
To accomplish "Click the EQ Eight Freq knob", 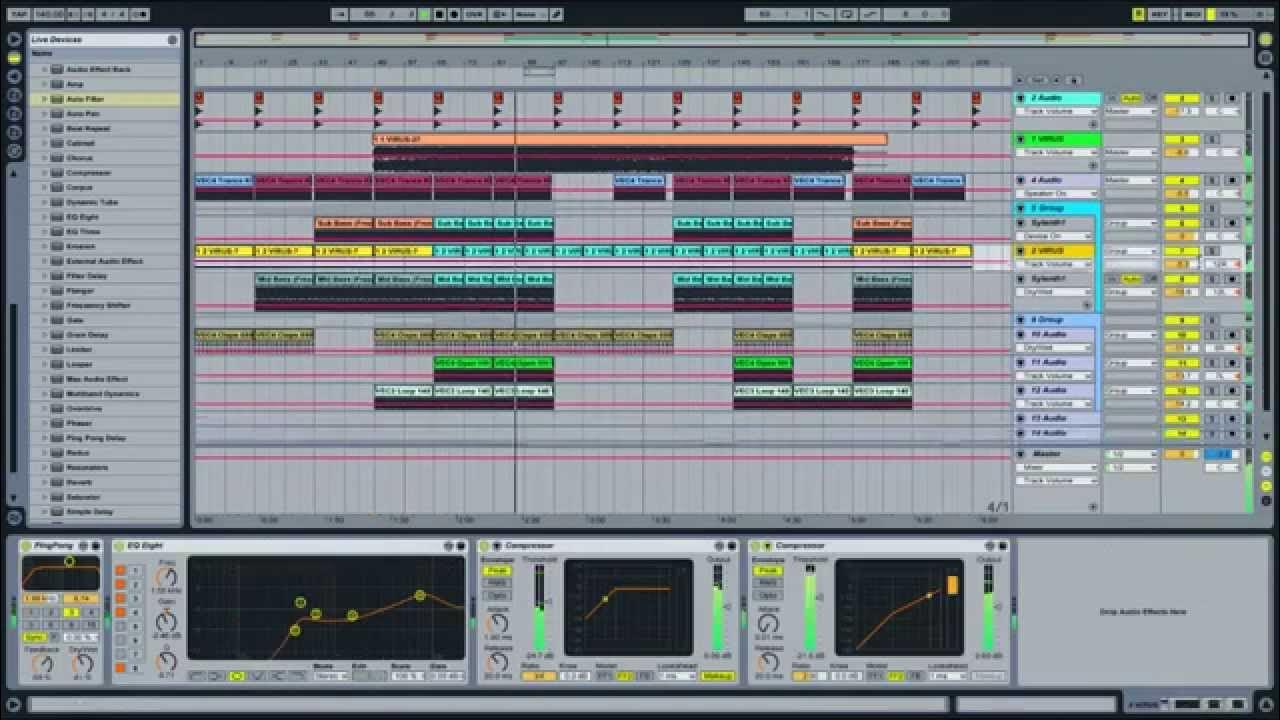I will (167, 578).
